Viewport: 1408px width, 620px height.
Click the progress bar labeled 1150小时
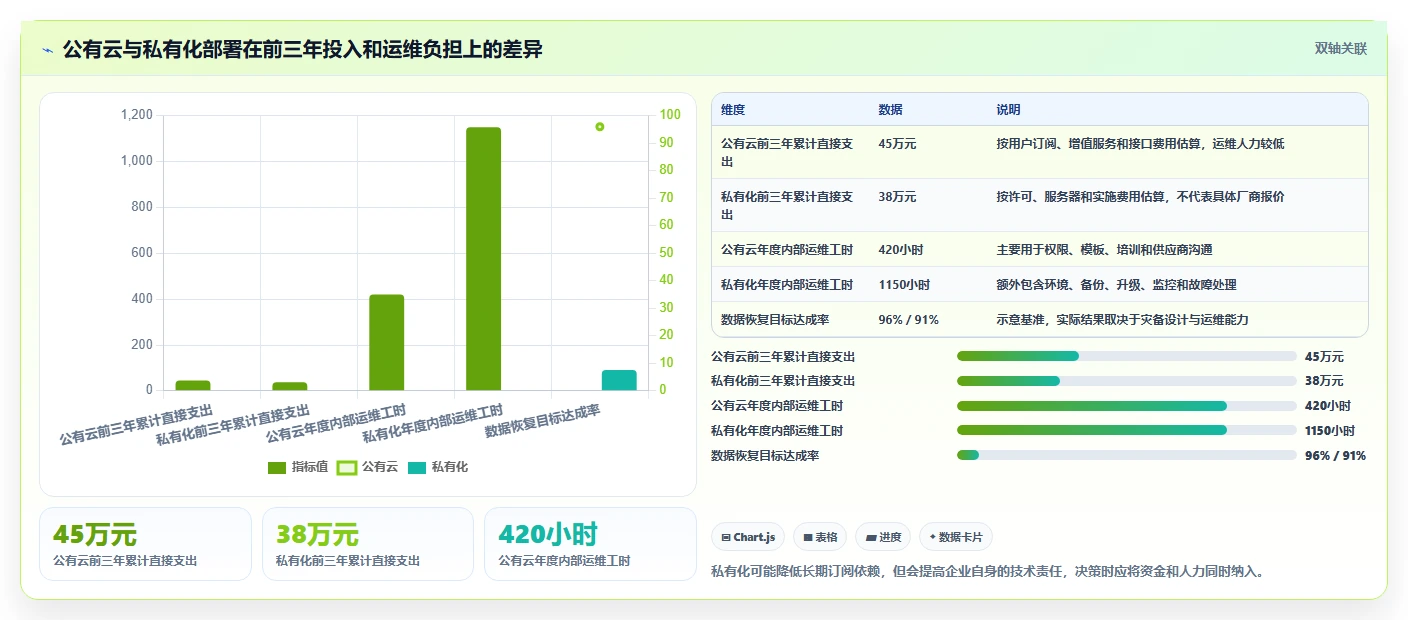coord(1126,431)
